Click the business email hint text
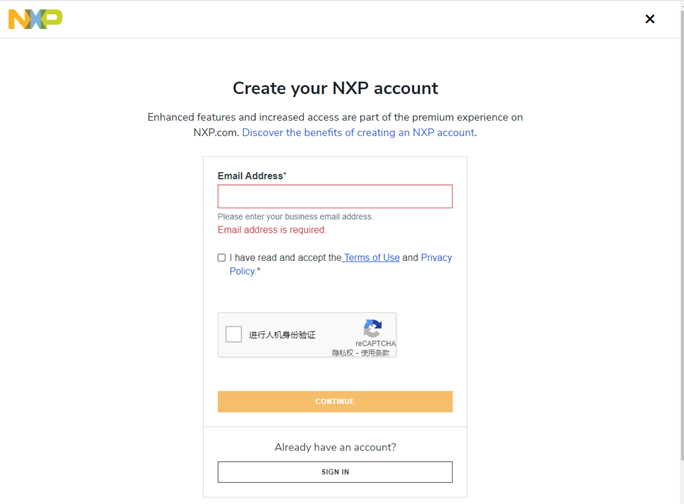Viewport: 684px width, 504px height. 295,216
